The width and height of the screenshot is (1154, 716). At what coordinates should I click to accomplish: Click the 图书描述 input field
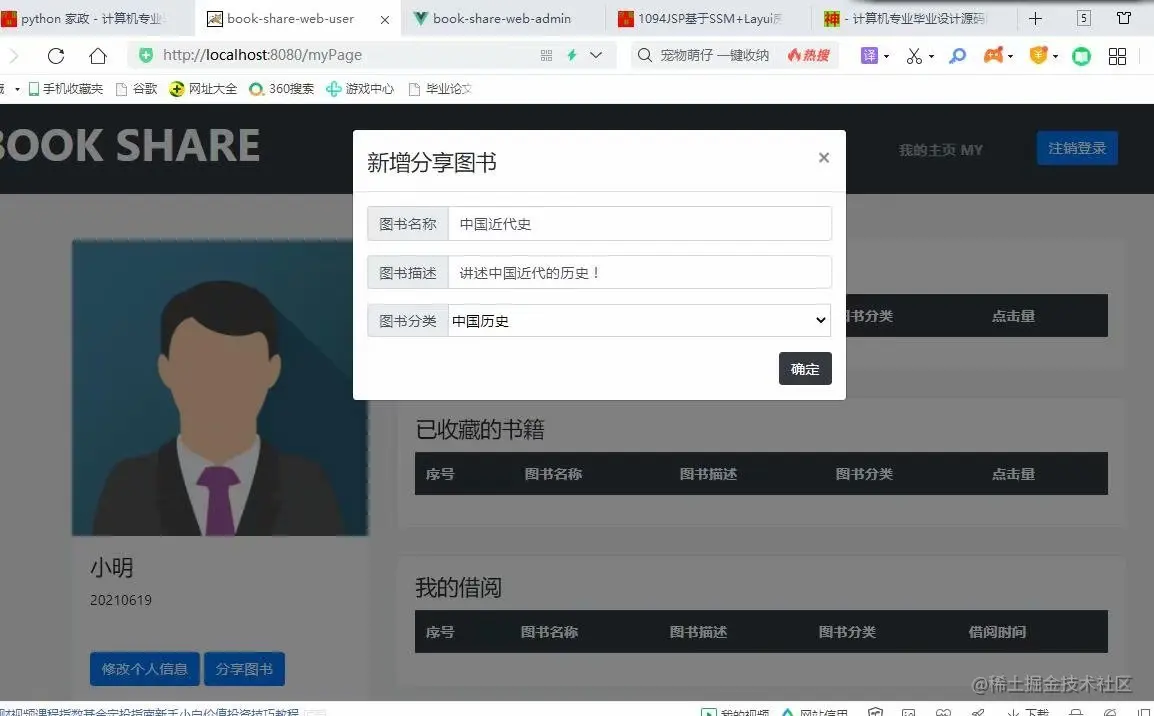[x=640, y=273]
